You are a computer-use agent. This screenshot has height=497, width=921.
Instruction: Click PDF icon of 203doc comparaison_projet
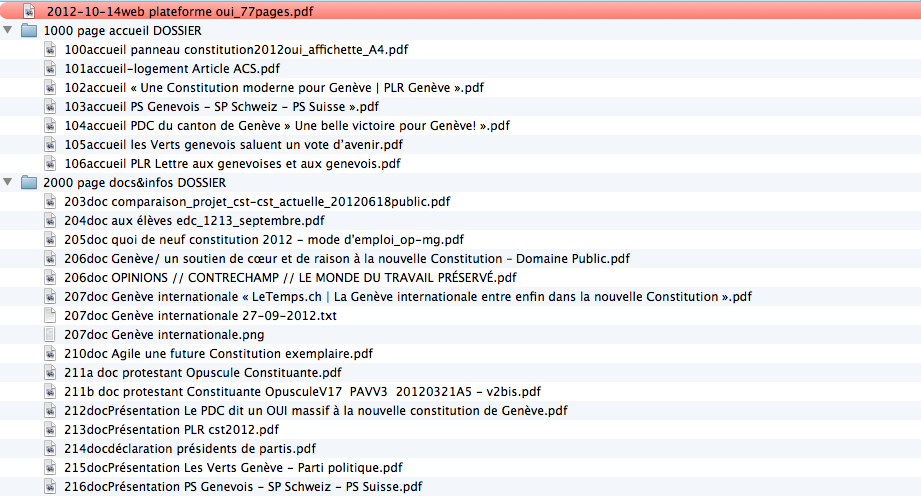tap(51, 202)
